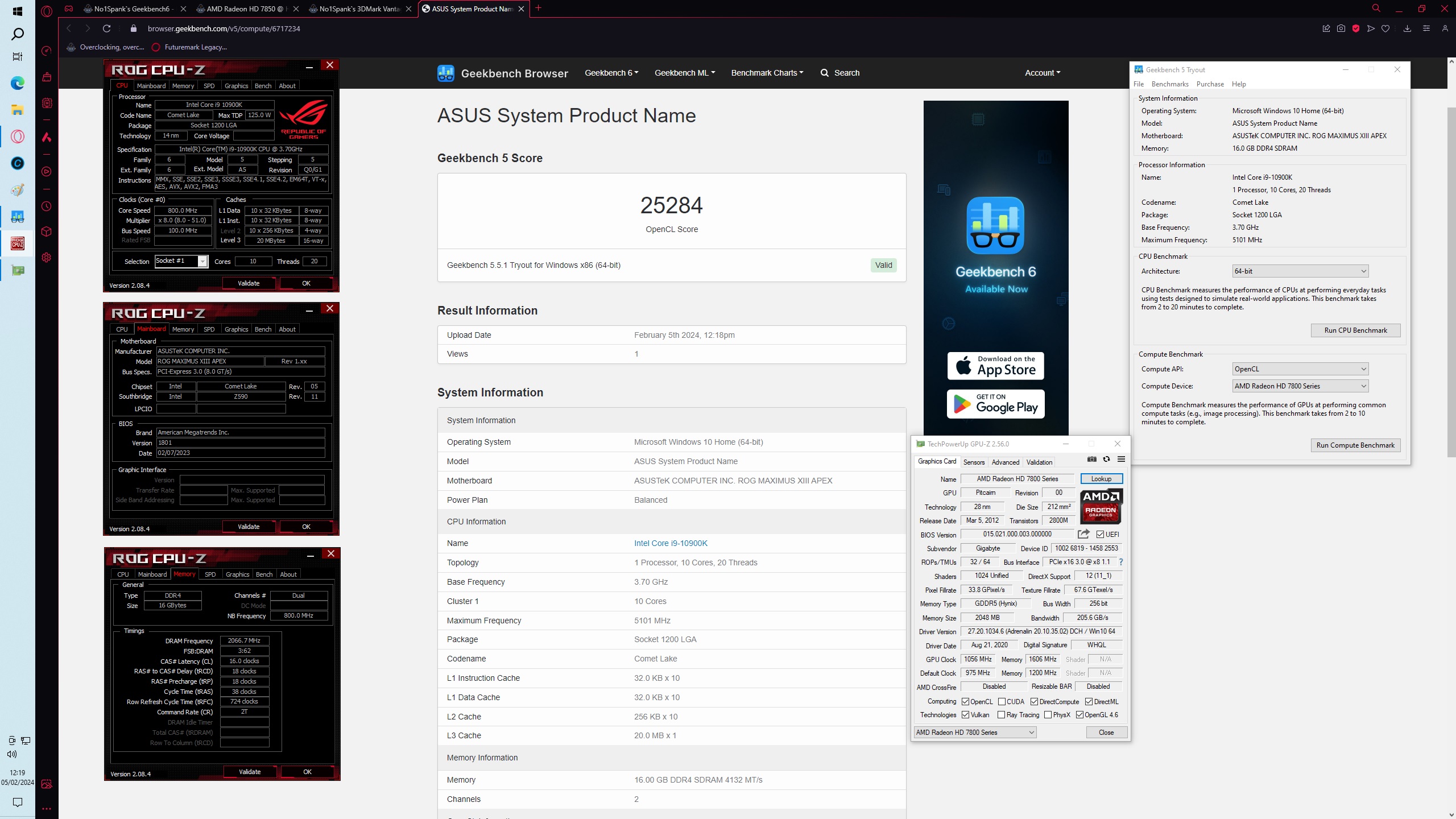Share GPU BIOS with export icon
The height and width of the screenshot is (819, 1456).
[x=1083, y=534]
